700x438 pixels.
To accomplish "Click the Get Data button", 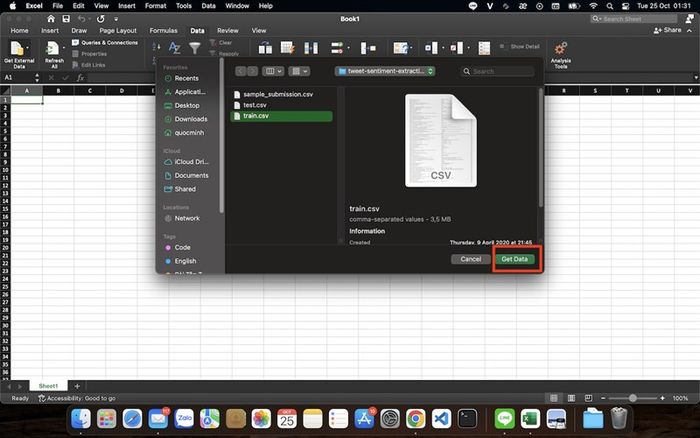I will coord(515,259).
